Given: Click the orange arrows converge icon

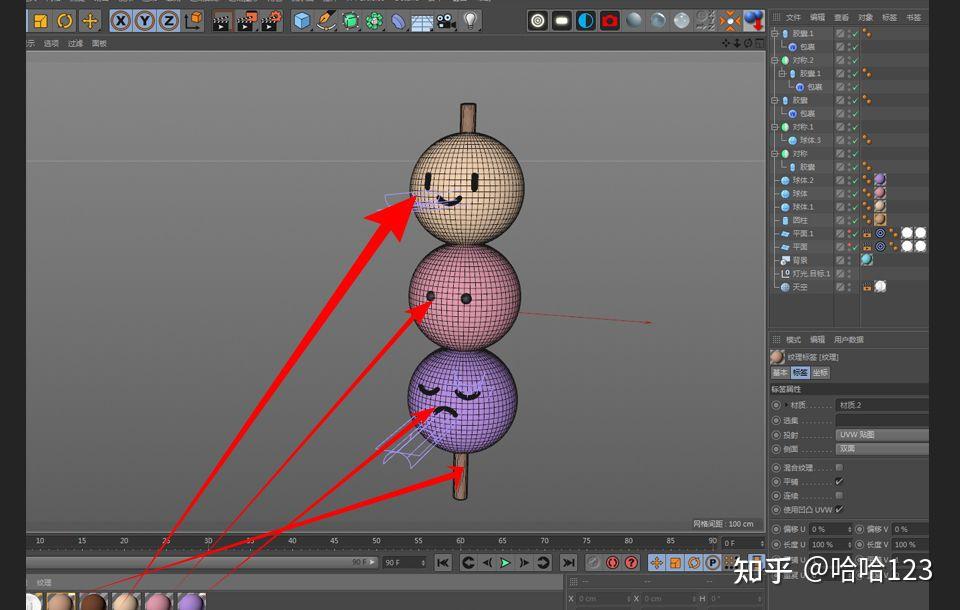Looking at the screenshot, I should coord(730,21).
